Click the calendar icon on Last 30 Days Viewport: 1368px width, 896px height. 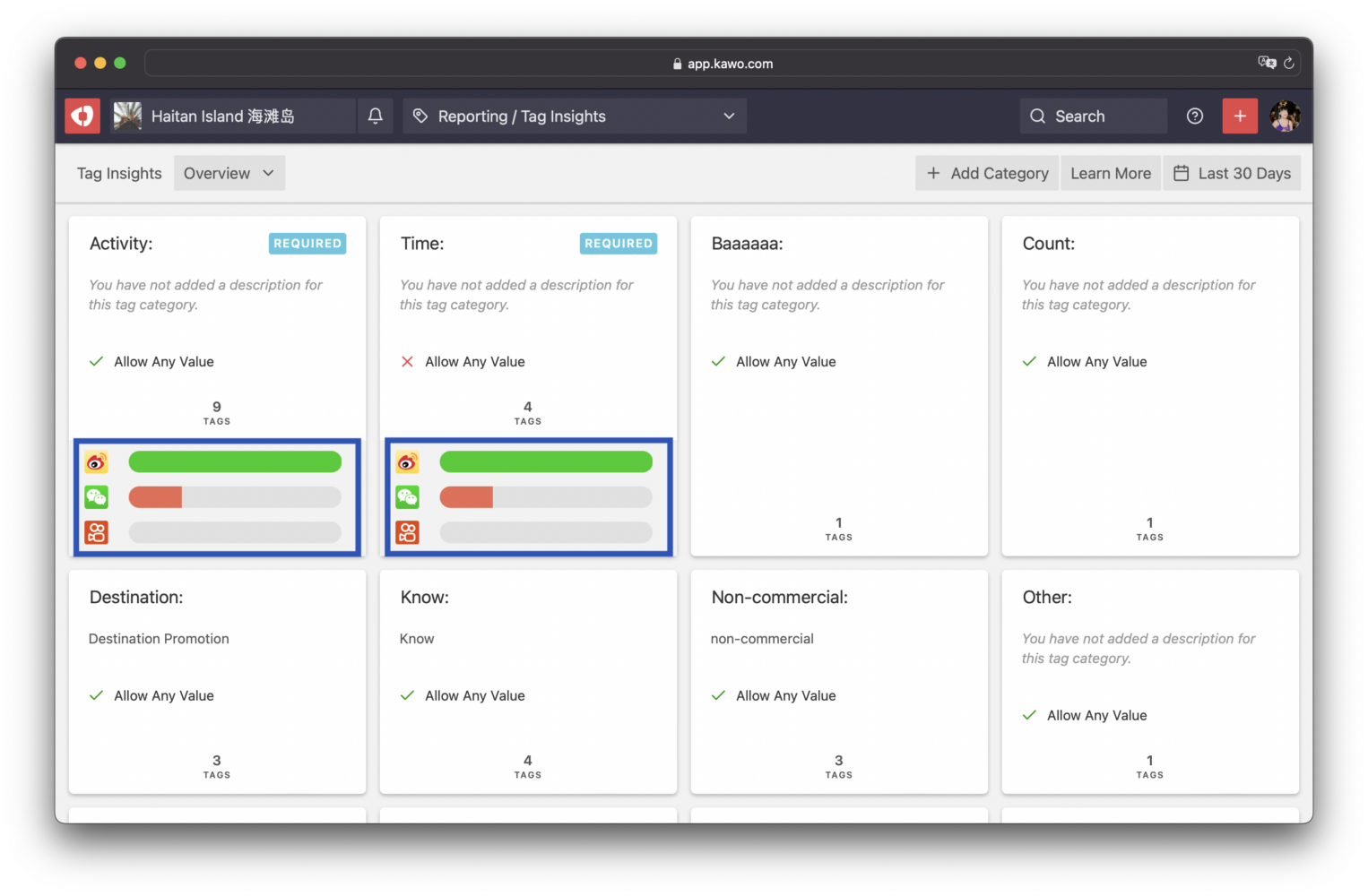click(1182, 172)
